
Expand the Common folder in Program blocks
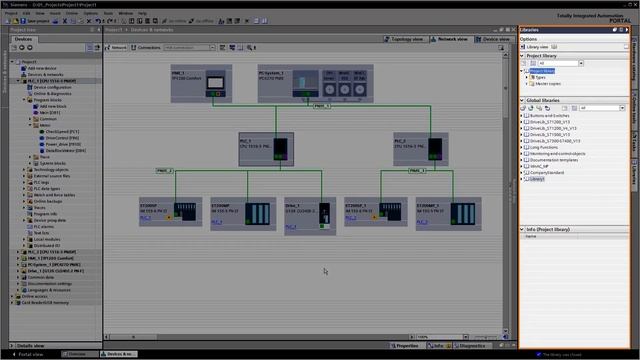click(x=30, y=119)
